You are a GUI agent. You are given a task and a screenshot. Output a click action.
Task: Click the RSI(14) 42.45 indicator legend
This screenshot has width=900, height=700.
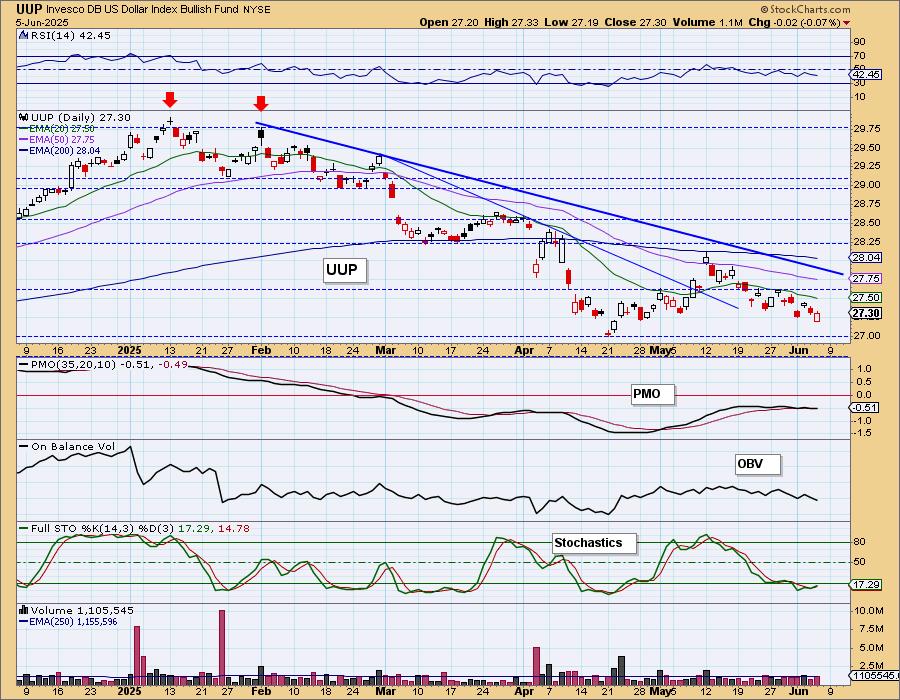(x=71, y=35)
